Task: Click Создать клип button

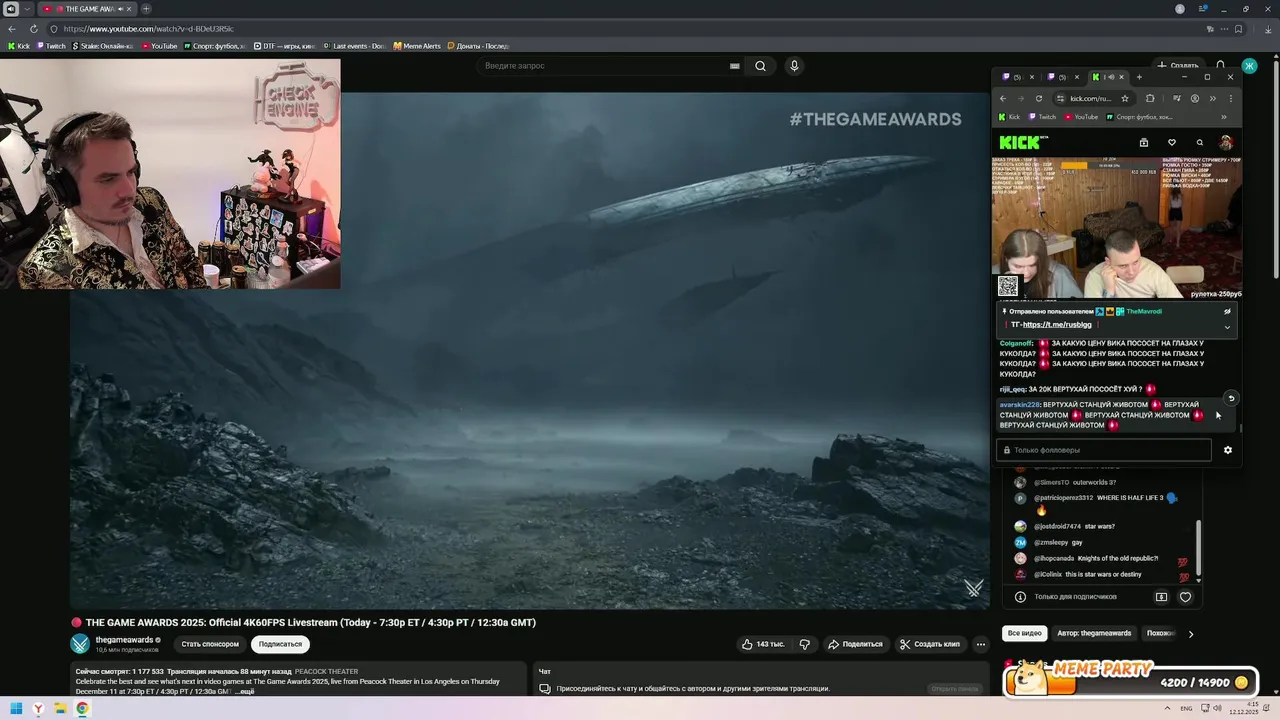Action: 930,644
